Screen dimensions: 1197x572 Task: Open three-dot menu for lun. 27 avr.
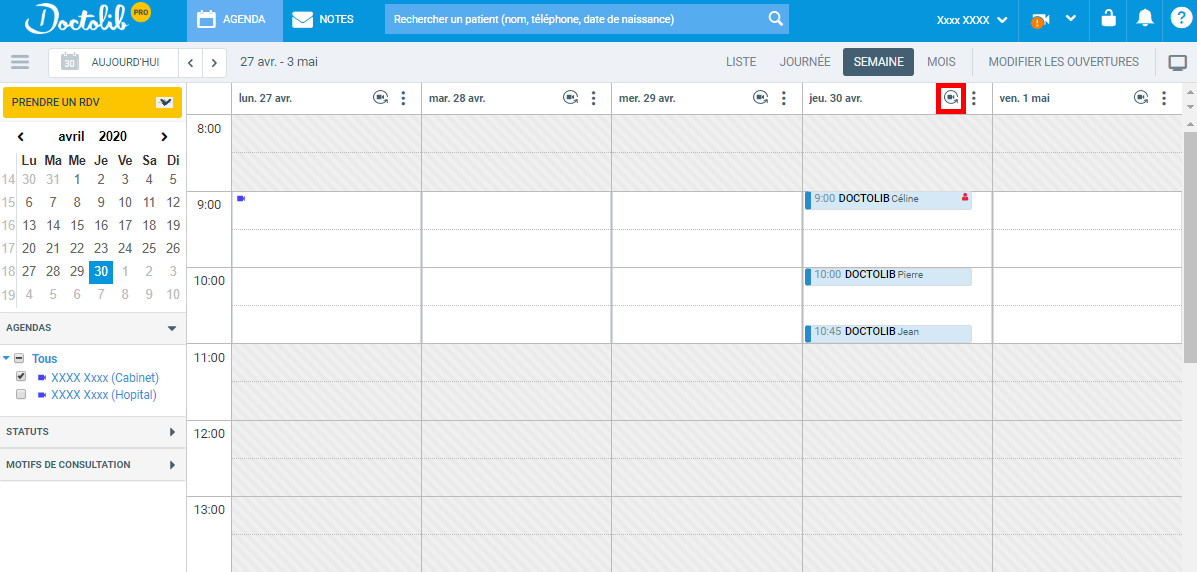(403, 98)
